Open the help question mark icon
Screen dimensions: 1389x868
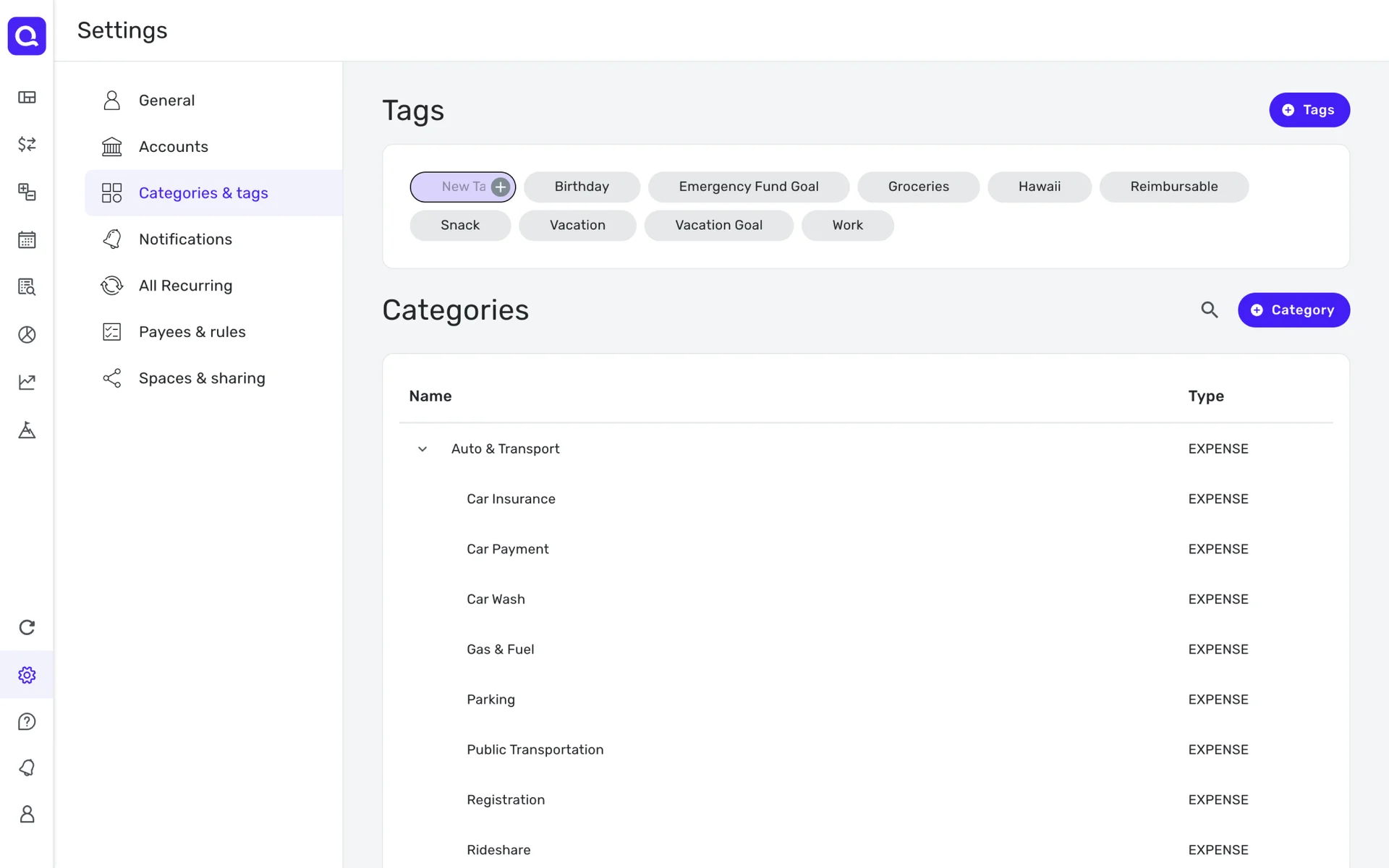(27, 721)
